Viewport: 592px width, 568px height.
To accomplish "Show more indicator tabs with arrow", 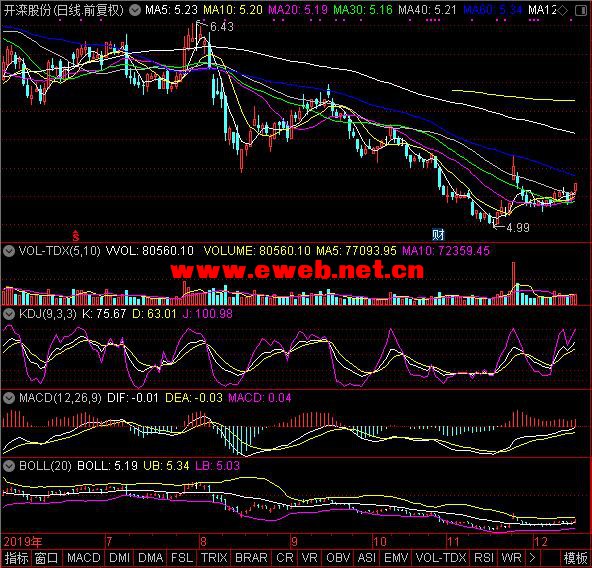I will click(x=533, y=558).
